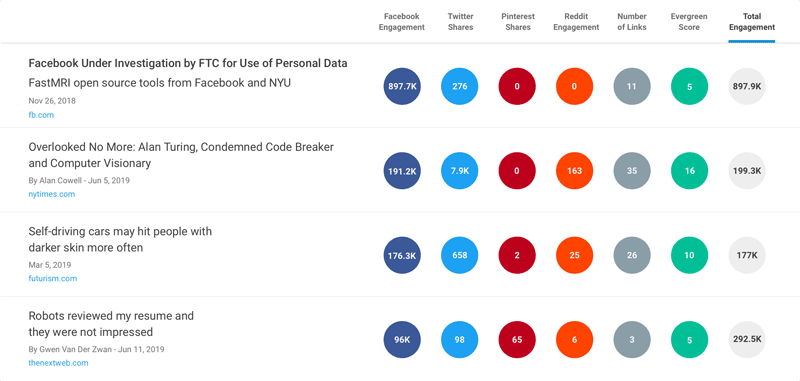Screen dimensions: 800x381
Task: Open the Alan Turing article title
Action: (x=181, y=155)
